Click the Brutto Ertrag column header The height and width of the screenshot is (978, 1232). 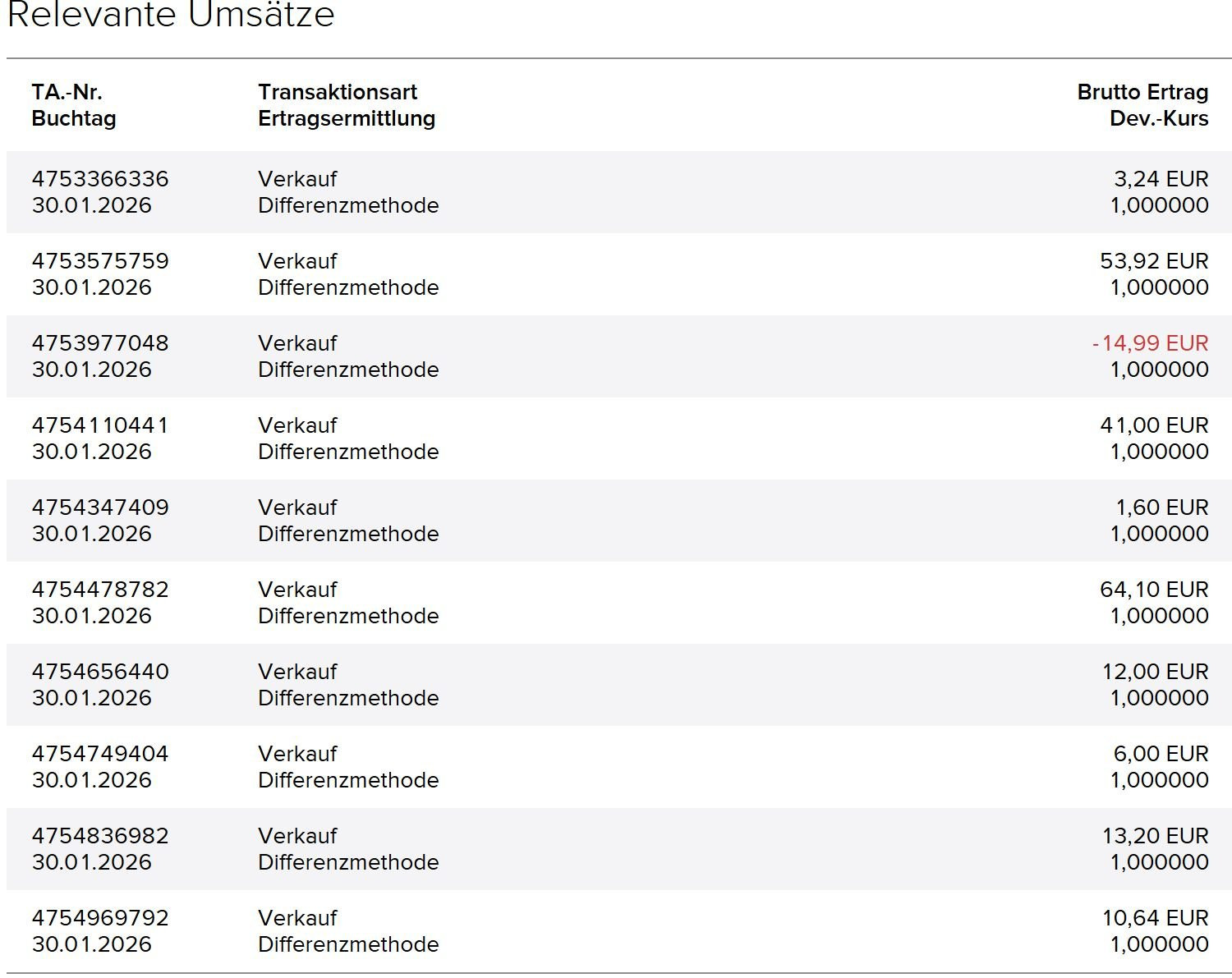click(x=1142, y=92)
